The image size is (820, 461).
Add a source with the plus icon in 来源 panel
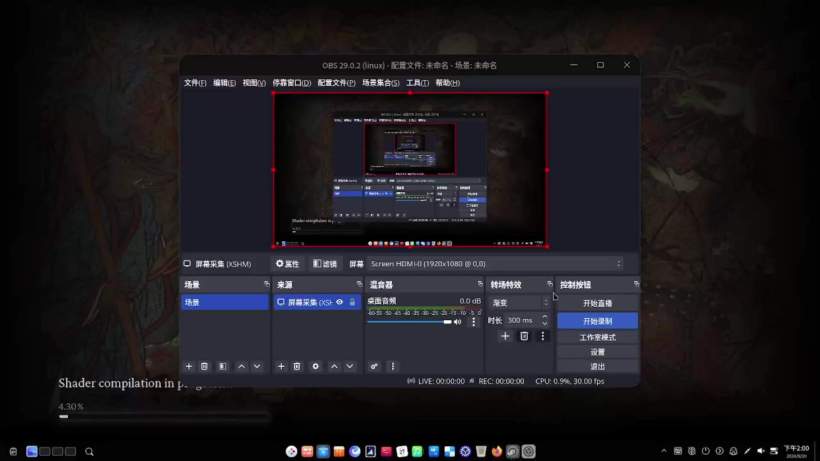click(x=281, y=366)
